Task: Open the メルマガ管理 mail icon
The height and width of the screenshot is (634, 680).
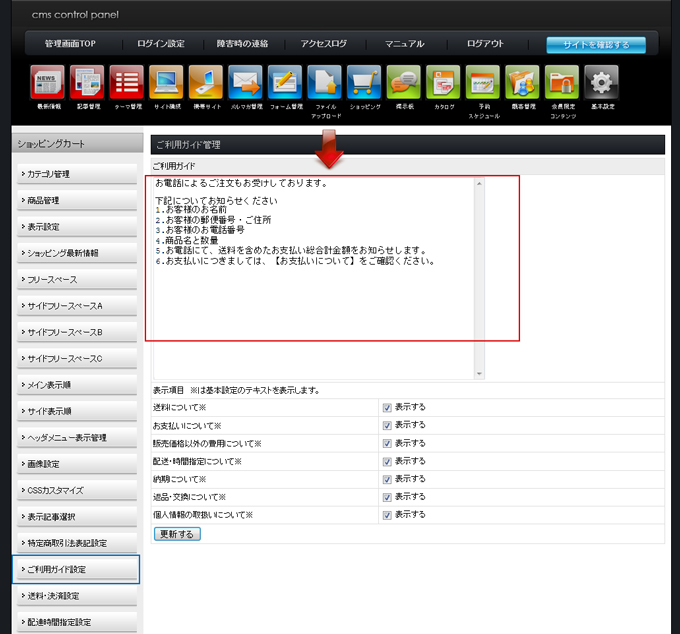Action: coord(245,83)
